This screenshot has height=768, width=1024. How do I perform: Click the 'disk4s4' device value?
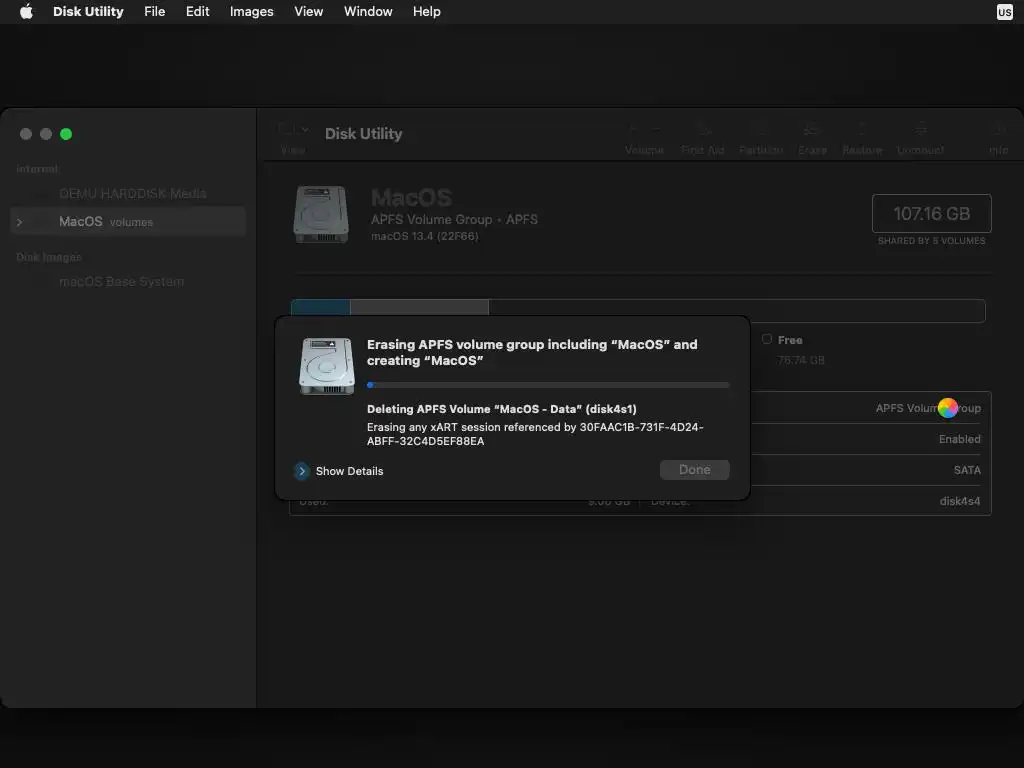(x=960, y=501)
